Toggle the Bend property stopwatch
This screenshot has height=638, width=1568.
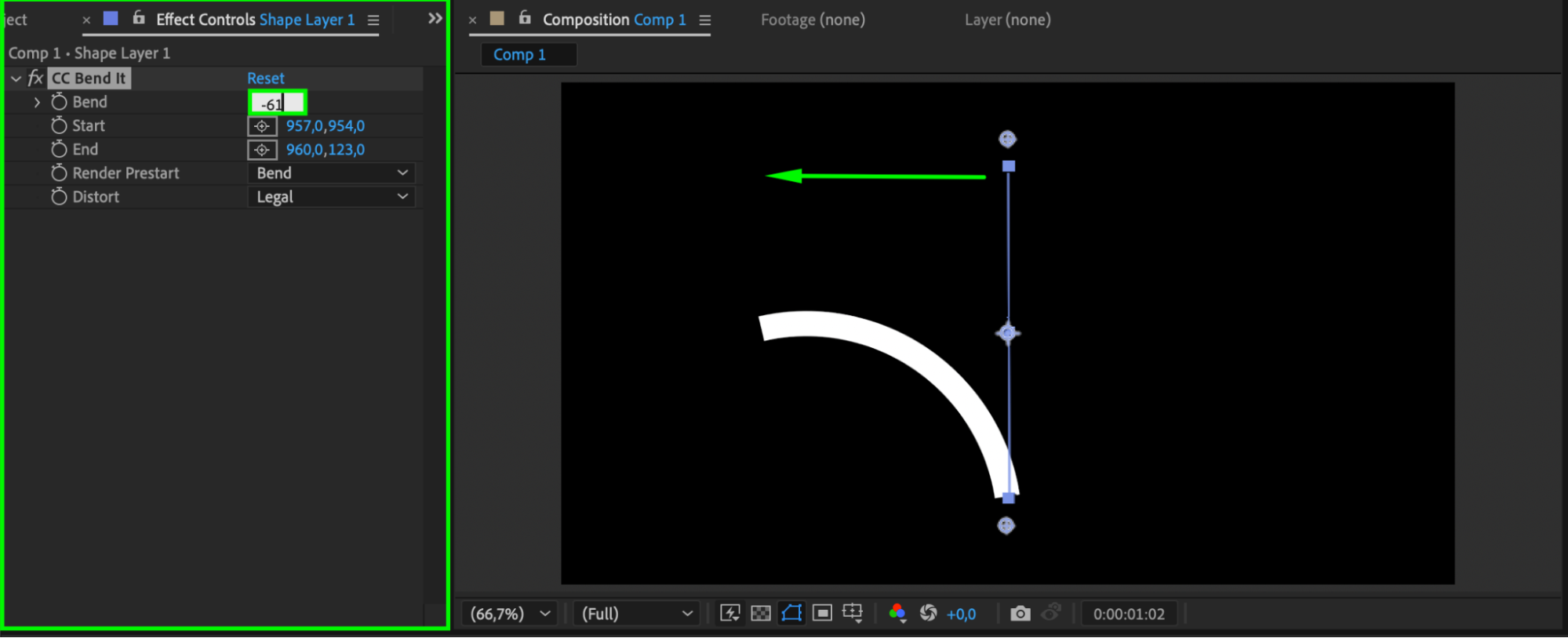(59, 102)
